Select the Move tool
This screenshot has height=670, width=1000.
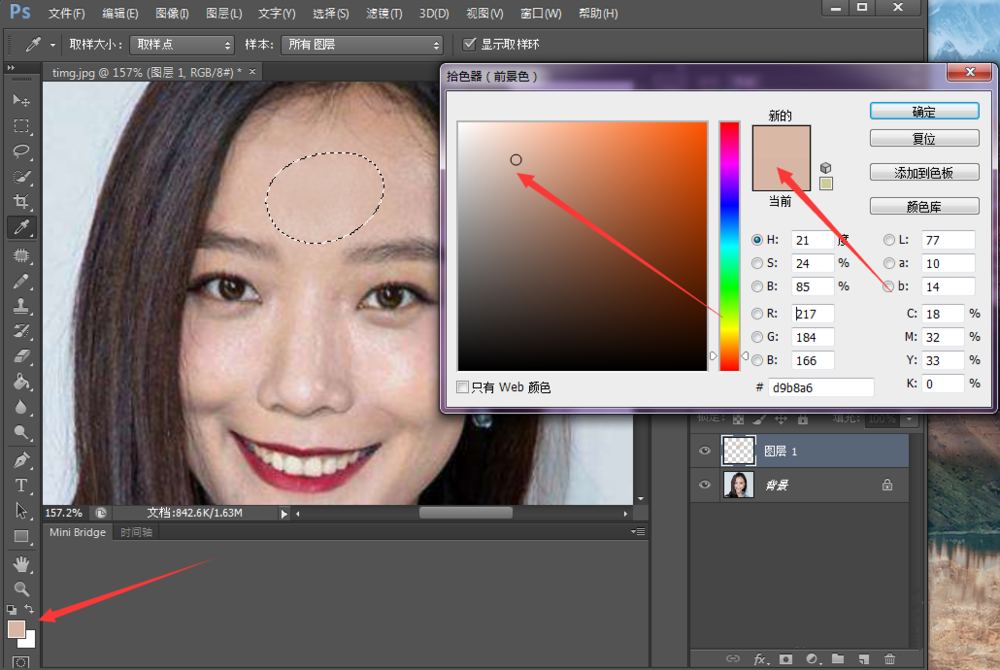pyautogui.click(x=21, y=100)
